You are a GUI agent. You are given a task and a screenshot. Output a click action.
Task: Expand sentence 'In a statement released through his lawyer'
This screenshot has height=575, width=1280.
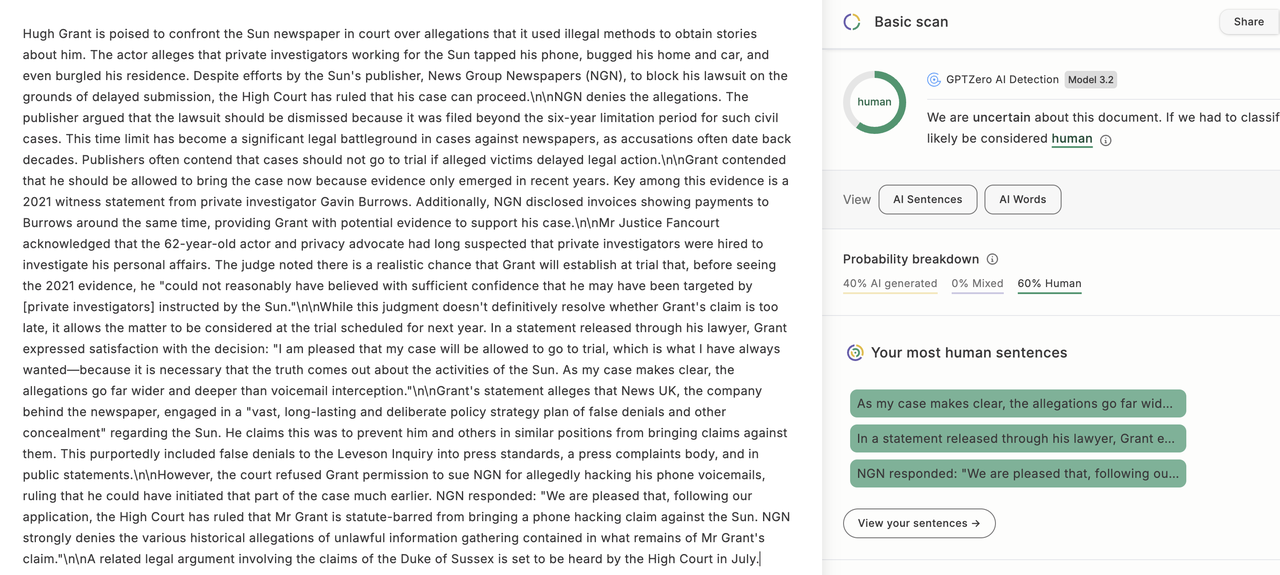(1017, 439)
